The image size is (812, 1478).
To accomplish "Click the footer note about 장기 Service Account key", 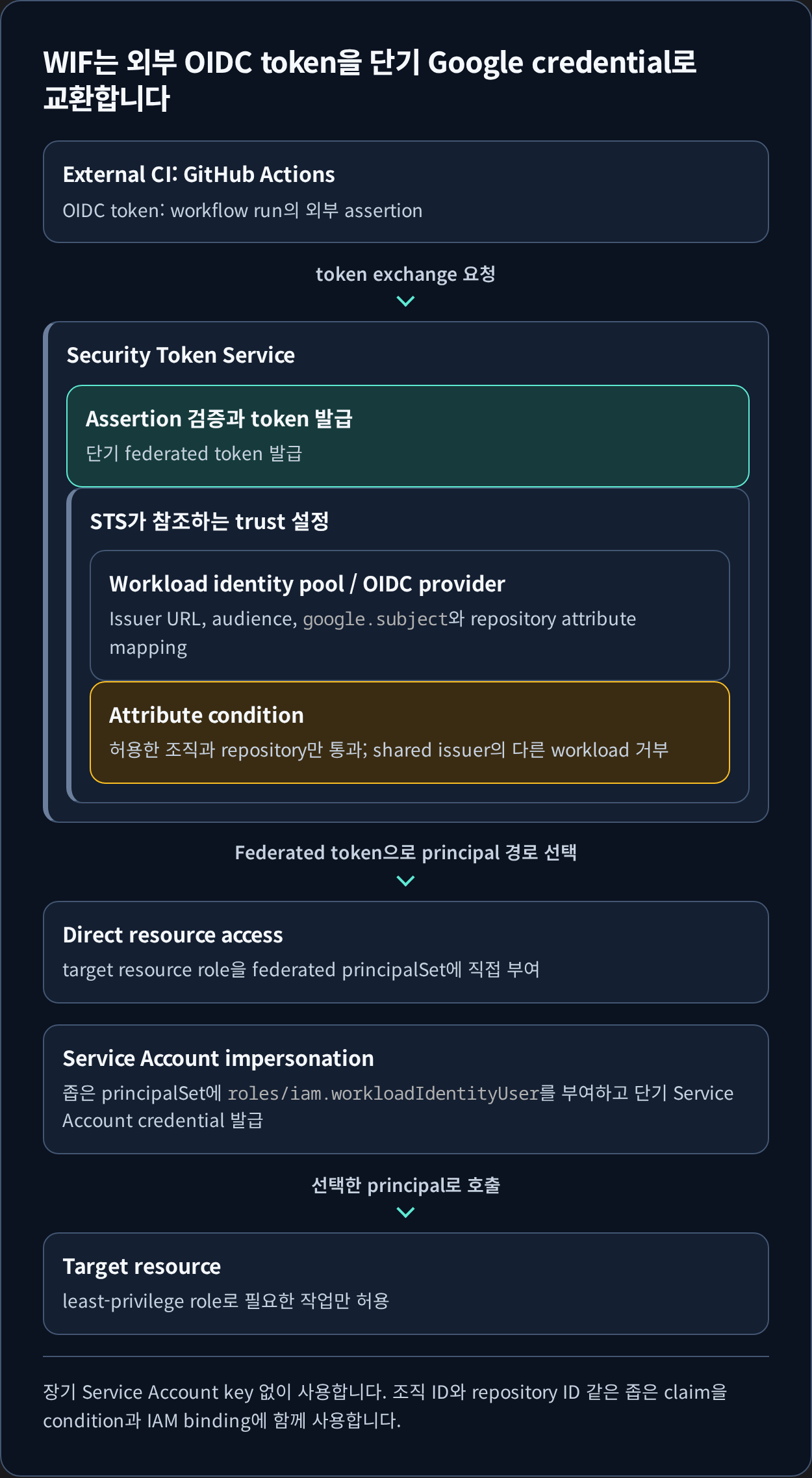I will click(x=385, y=1406).
